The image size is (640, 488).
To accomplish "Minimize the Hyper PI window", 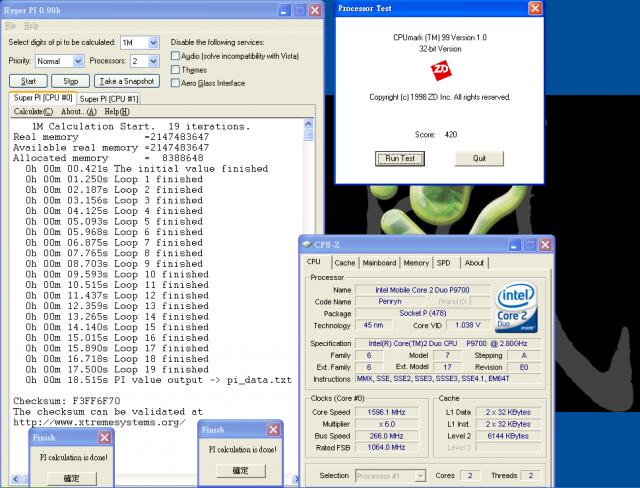I will pyautogui.click(x=284, y=10).
